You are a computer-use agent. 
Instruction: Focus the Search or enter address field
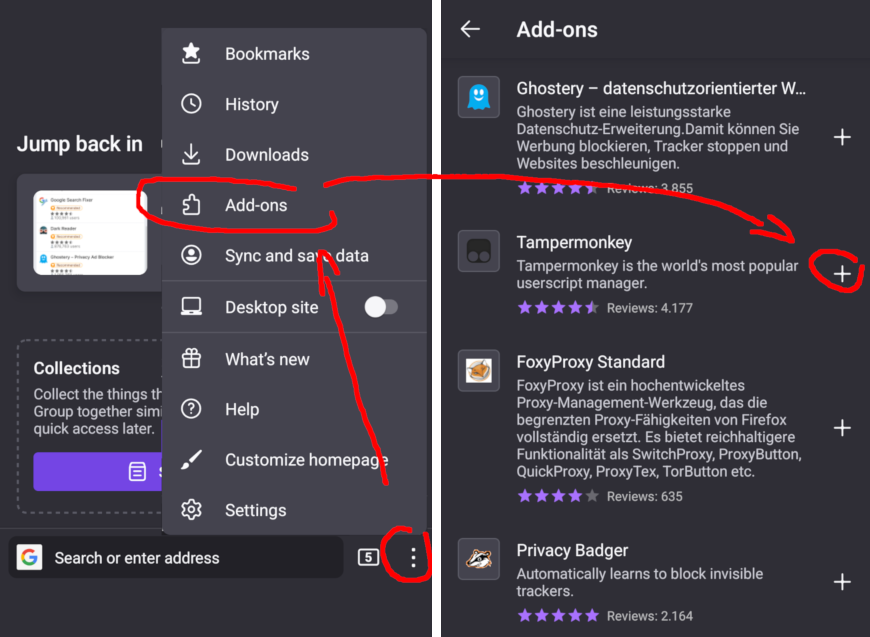[176, 557]
